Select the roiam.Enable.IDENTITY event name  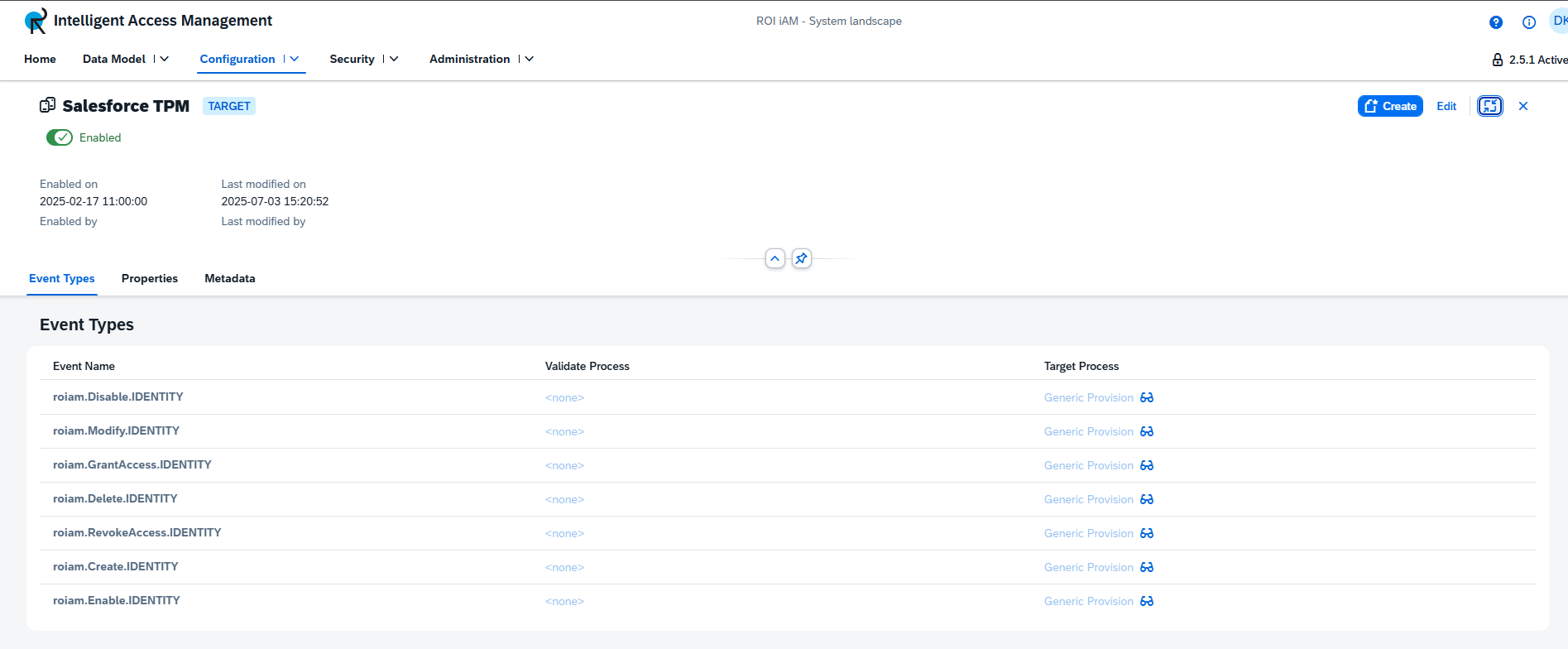(x=117, y=600)
